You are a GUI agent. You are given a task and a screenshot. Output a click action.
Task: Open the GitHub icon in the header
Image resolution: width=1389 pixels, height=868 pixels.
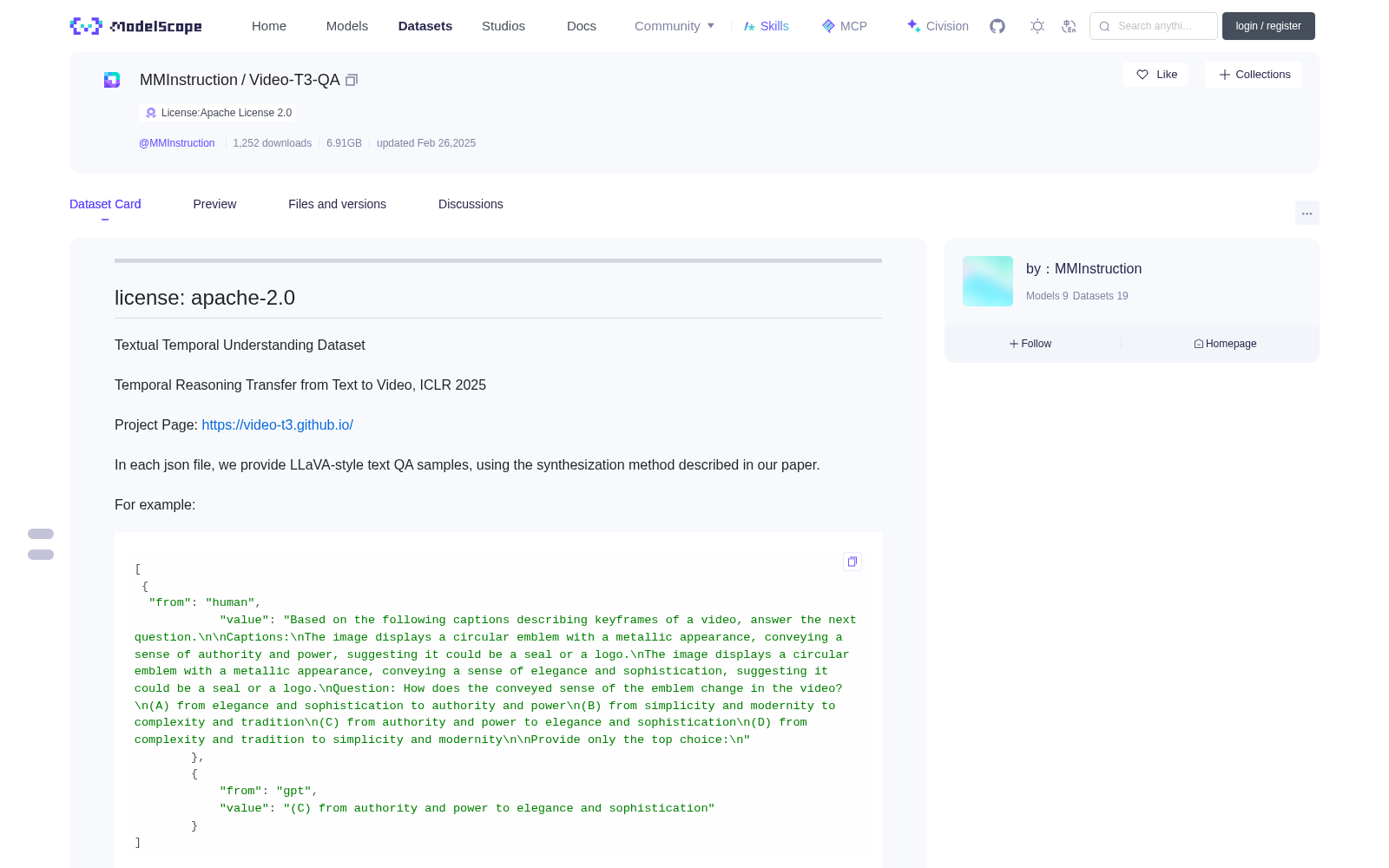(x=997, y=26)
